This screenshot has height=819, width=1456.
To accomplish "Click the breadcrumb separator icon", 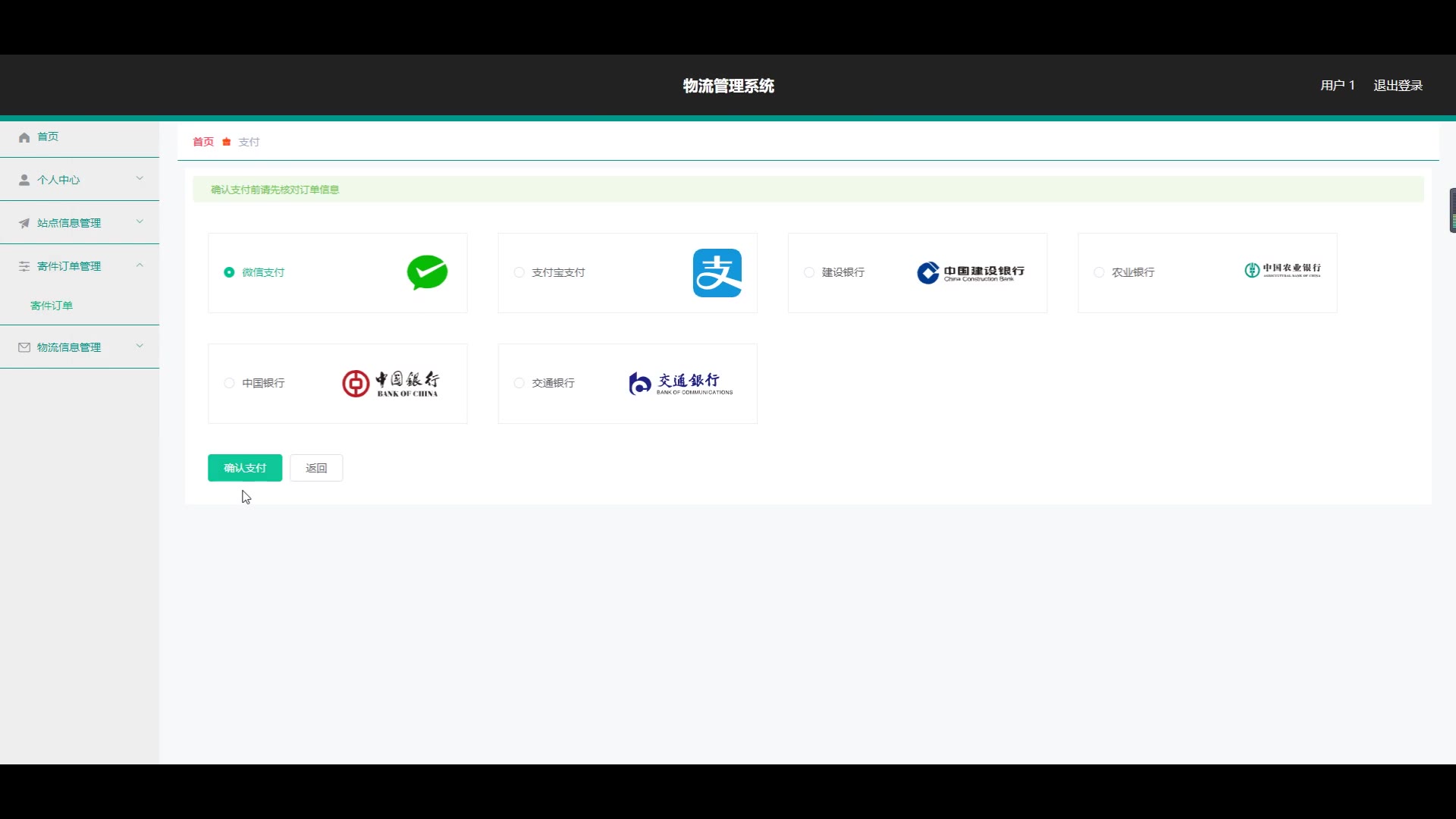I will coord(226,142).
